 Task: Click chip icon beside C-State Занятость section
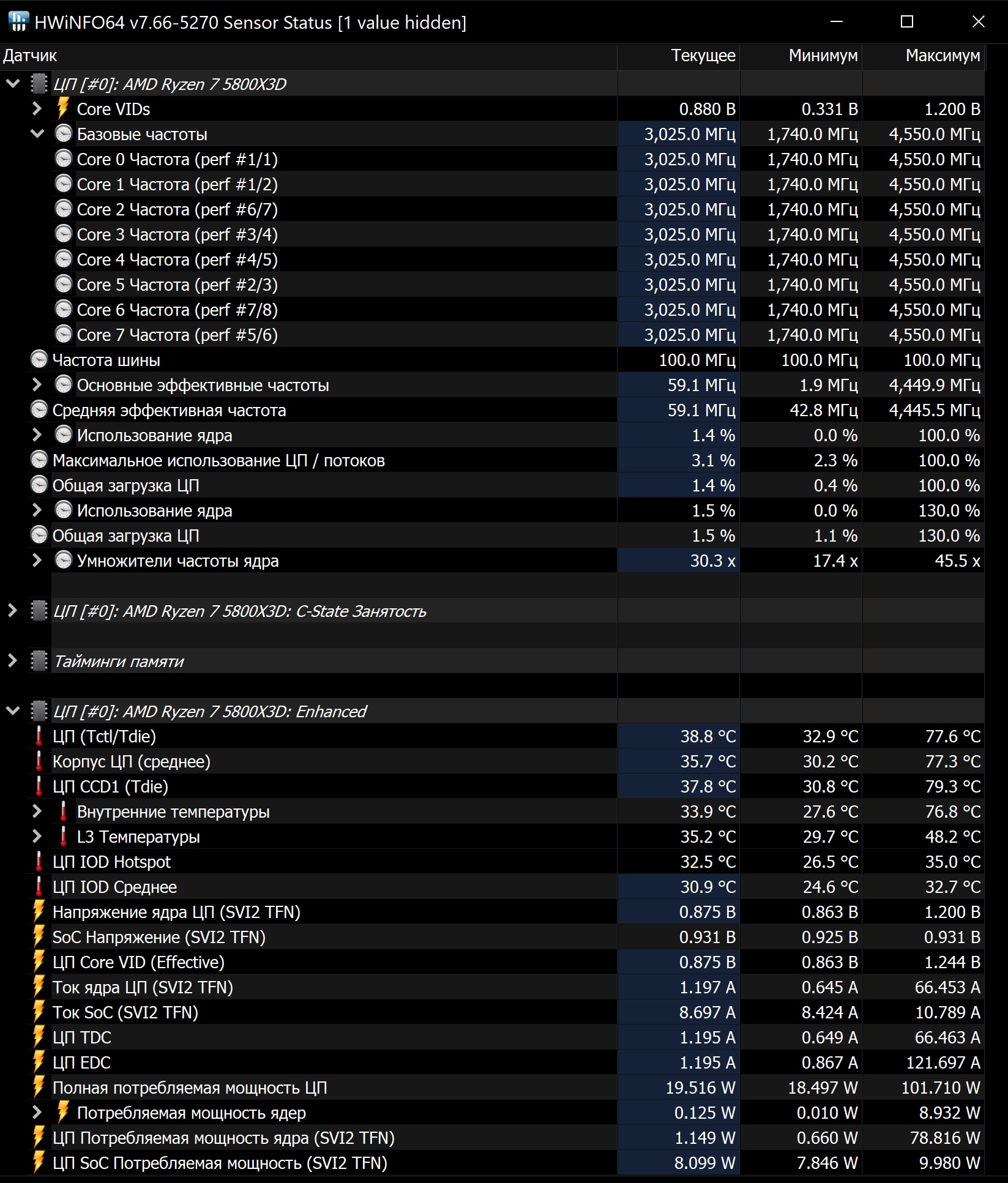tap(39, 610)
